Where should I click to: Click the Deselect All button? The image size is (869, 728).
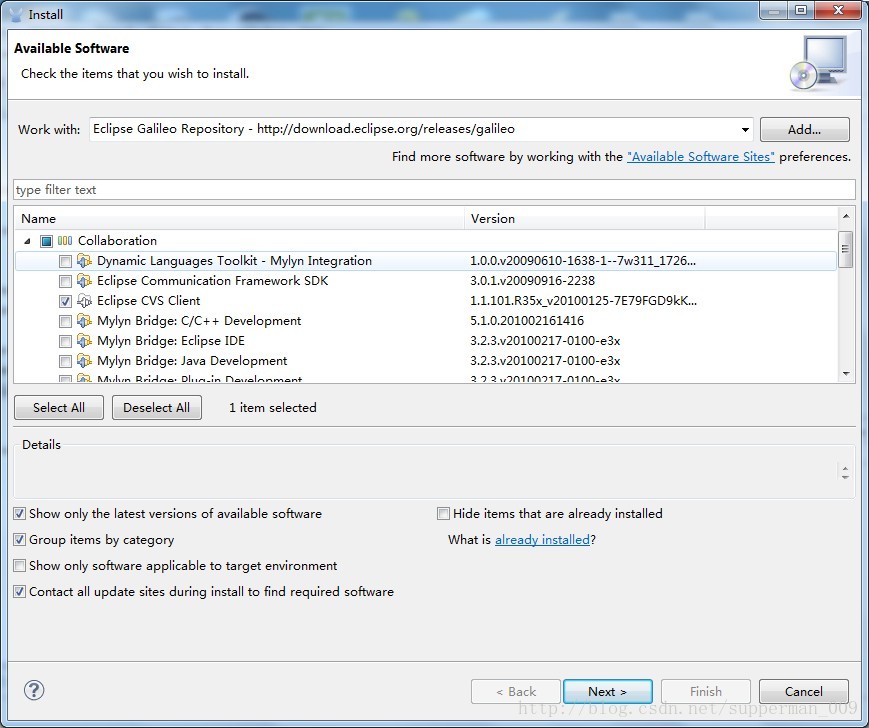click(157, 407)
